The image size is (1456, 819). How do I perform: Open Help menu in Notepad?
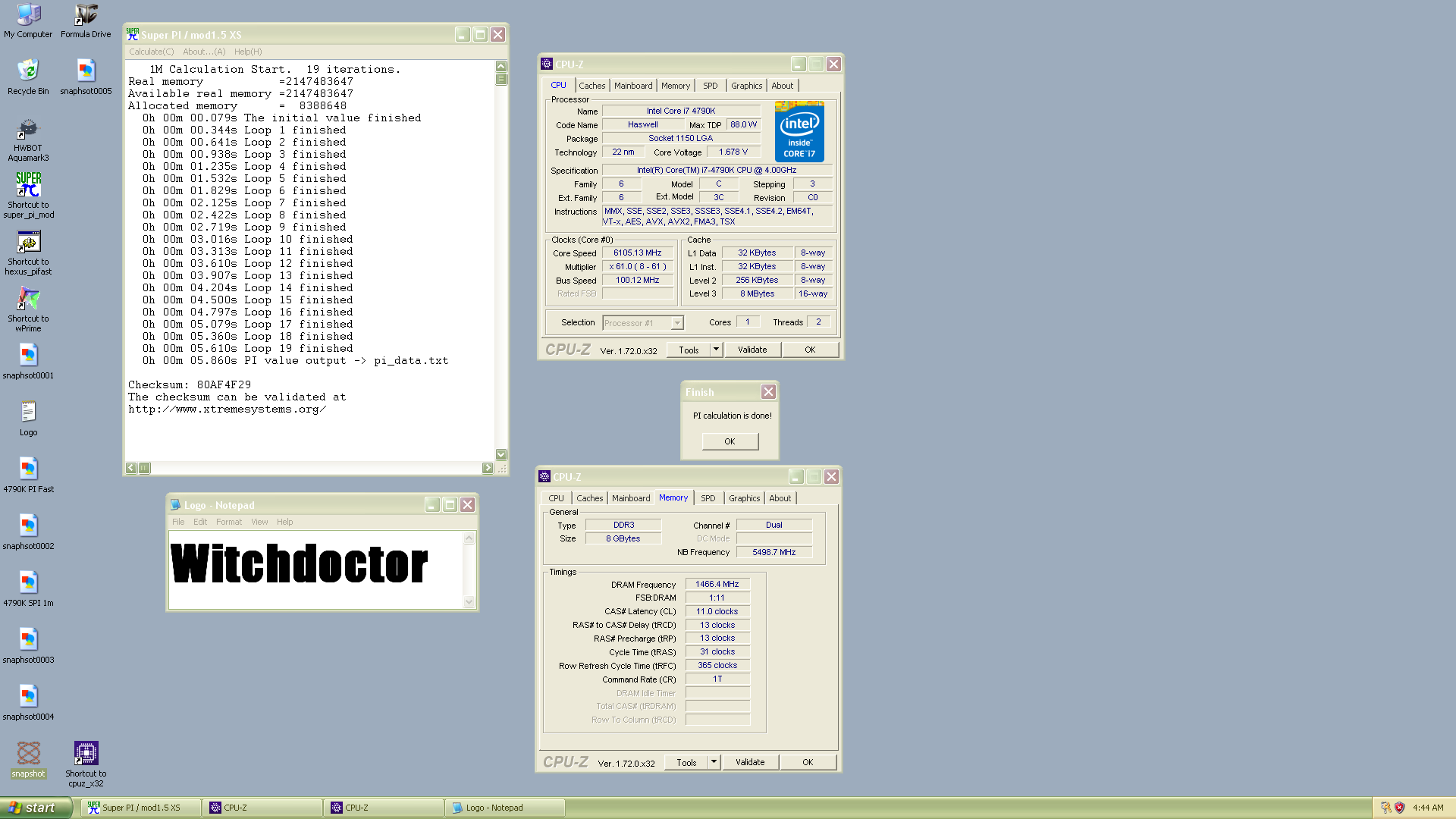point(284,522)
